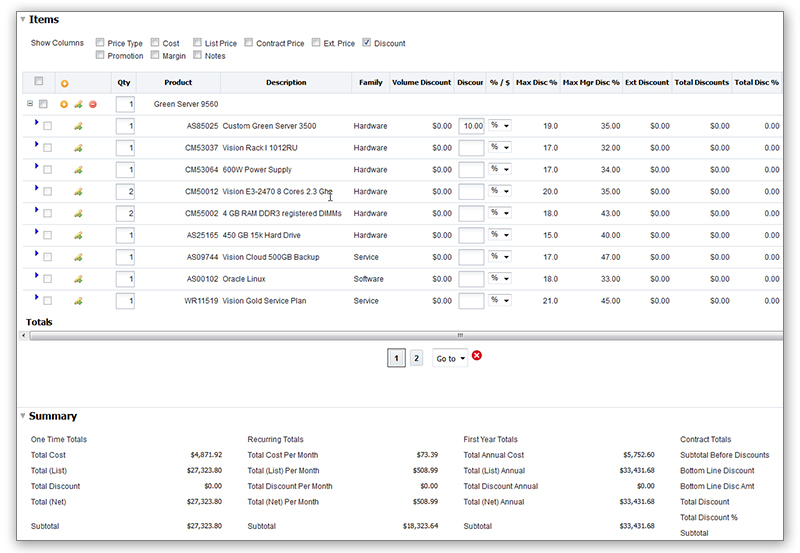
Task: Click the edit icon for Custom Green Server 3500
Action: [79, 126]
